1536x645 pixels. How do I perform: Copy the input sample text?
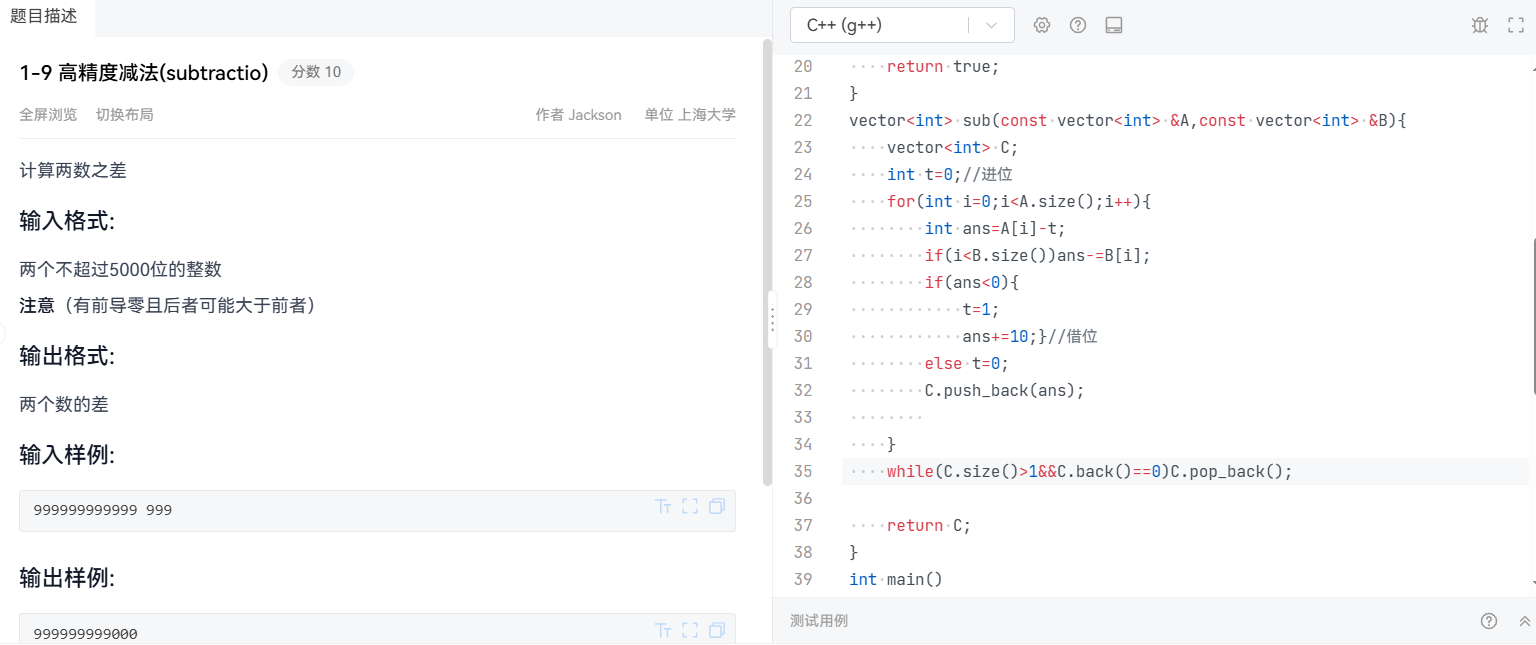tap(717, 506)
